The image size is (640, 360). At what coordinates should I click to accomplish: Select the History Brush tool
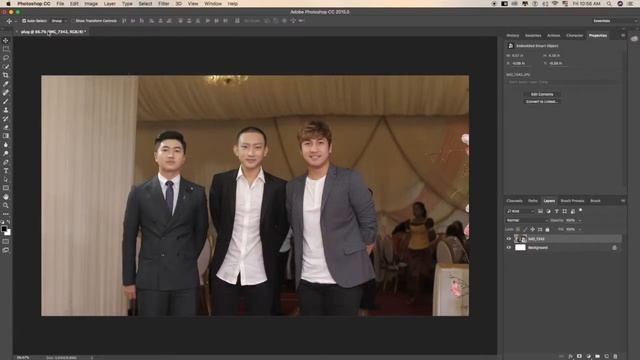click(x=6, y=119)
